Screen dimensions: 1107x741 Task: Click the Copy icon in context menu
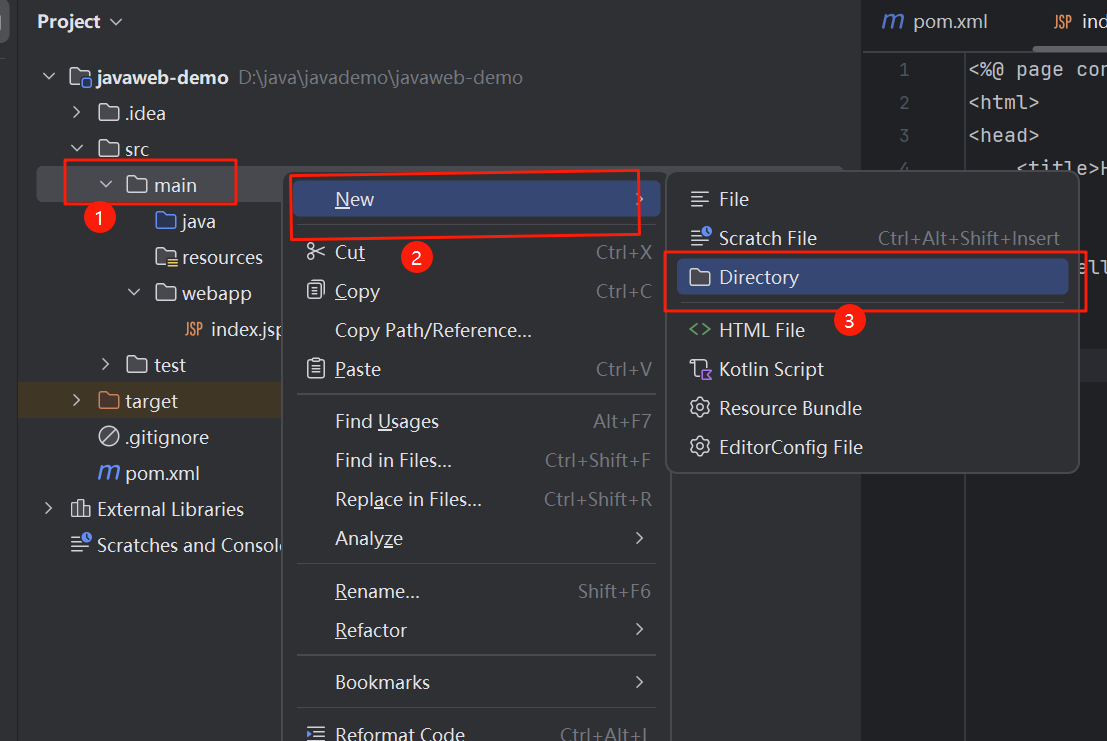click(316, 290)
